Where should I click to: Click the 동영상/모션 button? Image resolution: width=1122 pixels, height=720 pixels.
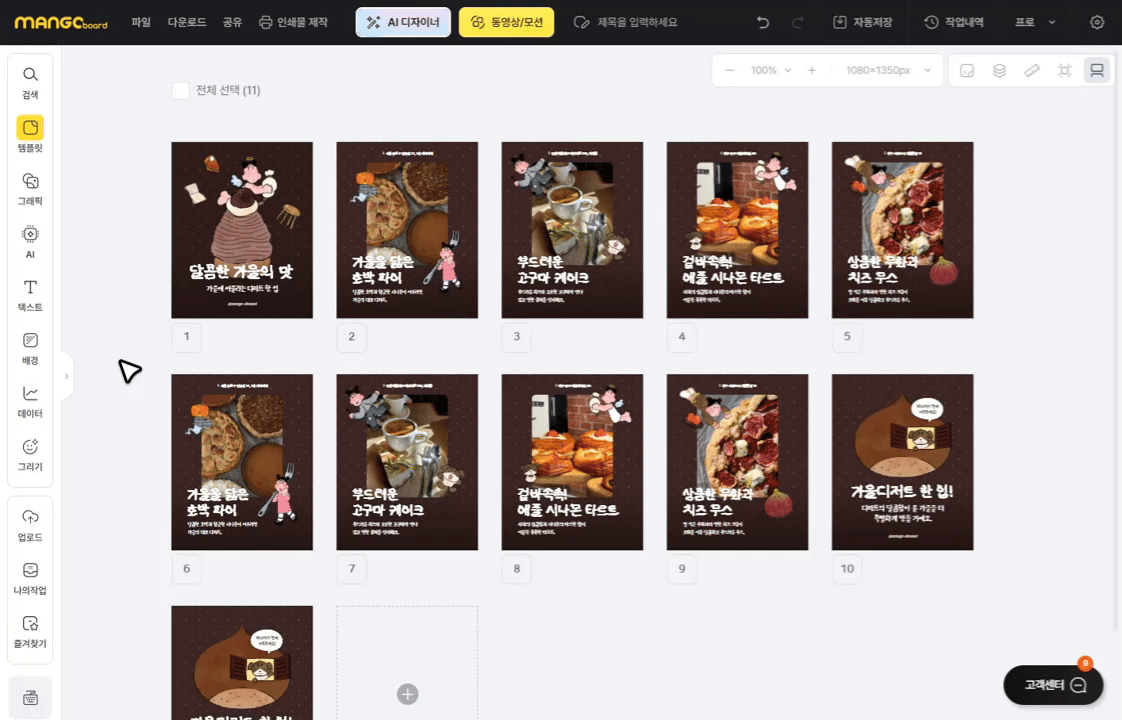point(506,22)
